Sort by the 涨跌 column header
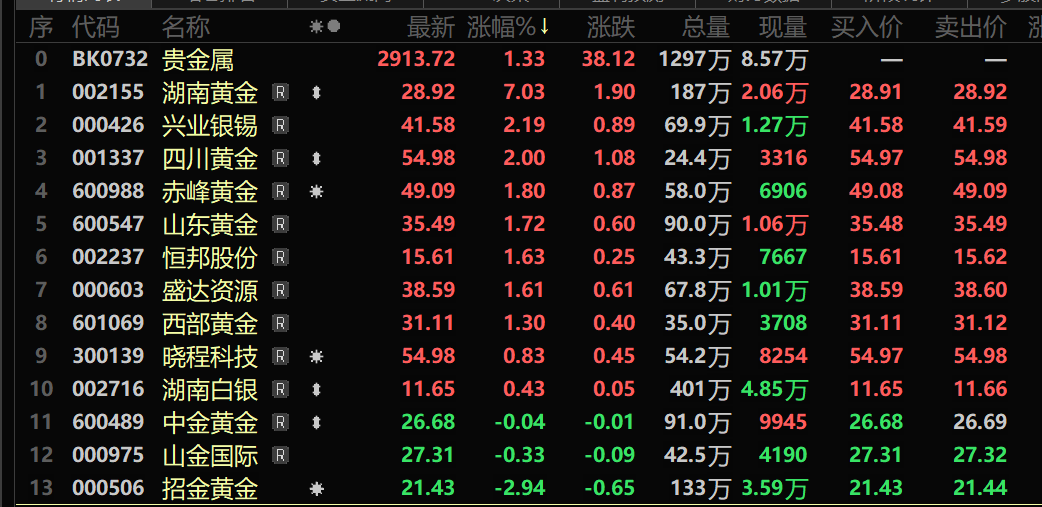Screen dimensions: 1042x507 pyautogui.click(x=611, y=27)
